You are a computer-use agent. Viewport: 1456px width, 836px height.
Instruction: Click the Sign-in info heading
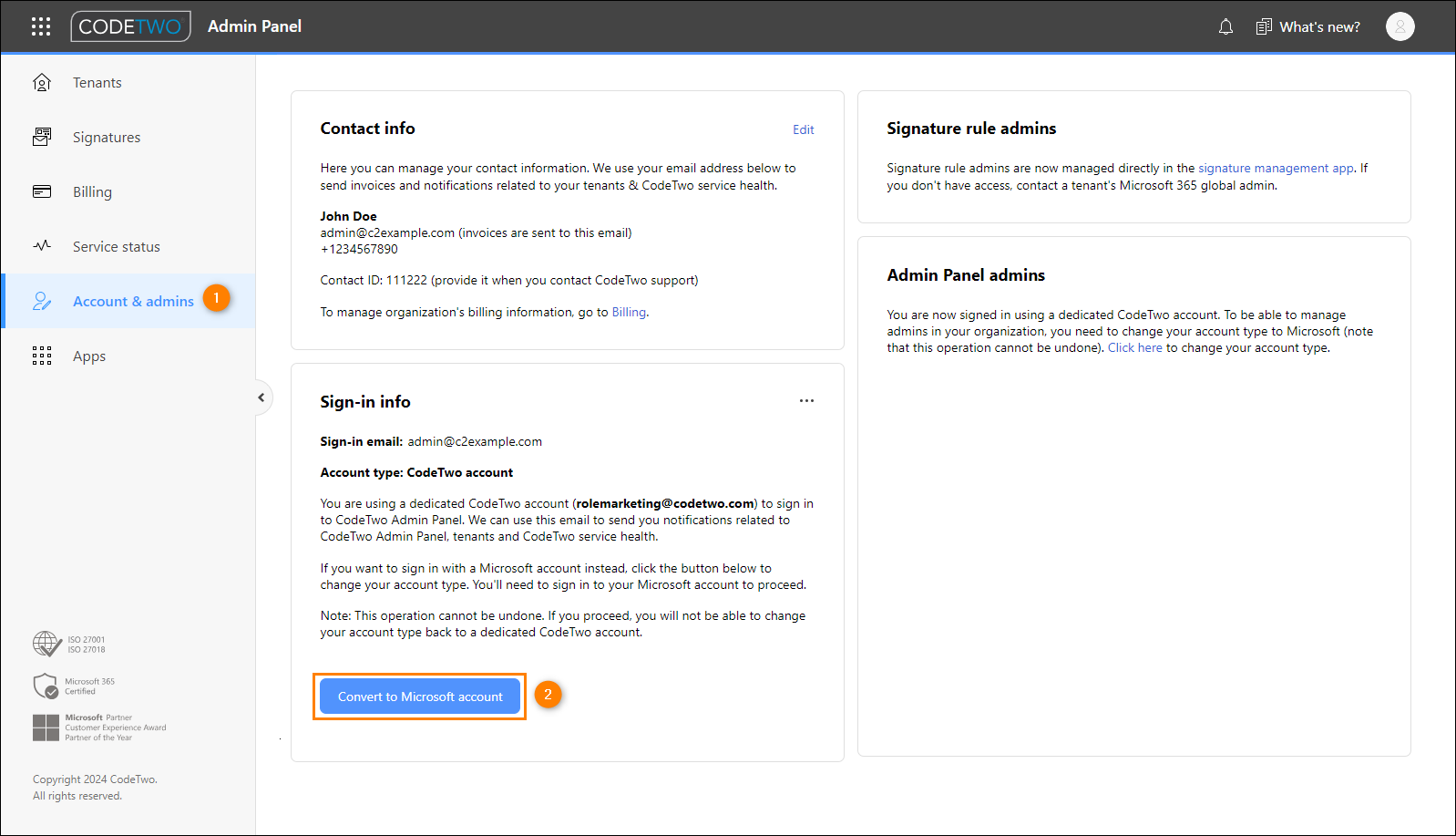(365, 402)
